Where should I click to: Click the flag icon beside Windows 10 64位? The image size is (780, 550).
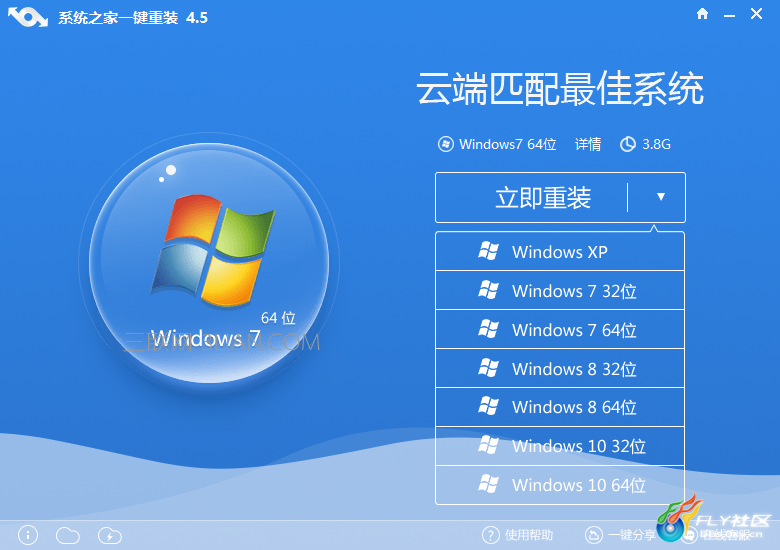tap(488, 484)
